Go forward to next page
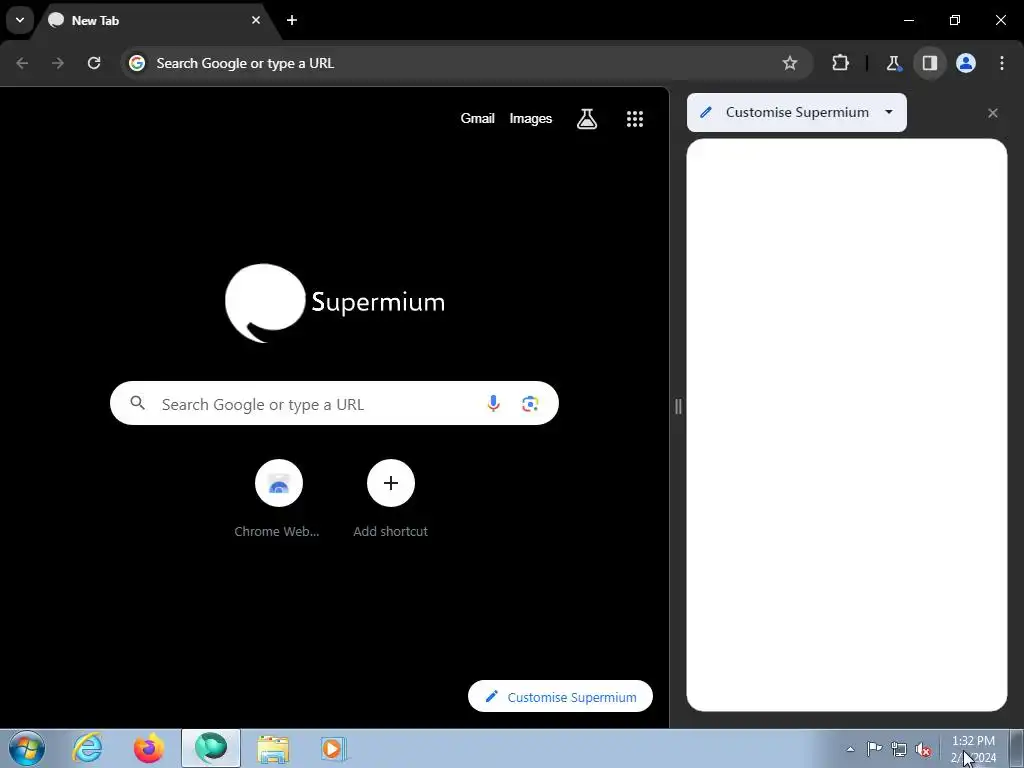The height and width of the screenshot is (768, 1024). [x=58, y=63]
